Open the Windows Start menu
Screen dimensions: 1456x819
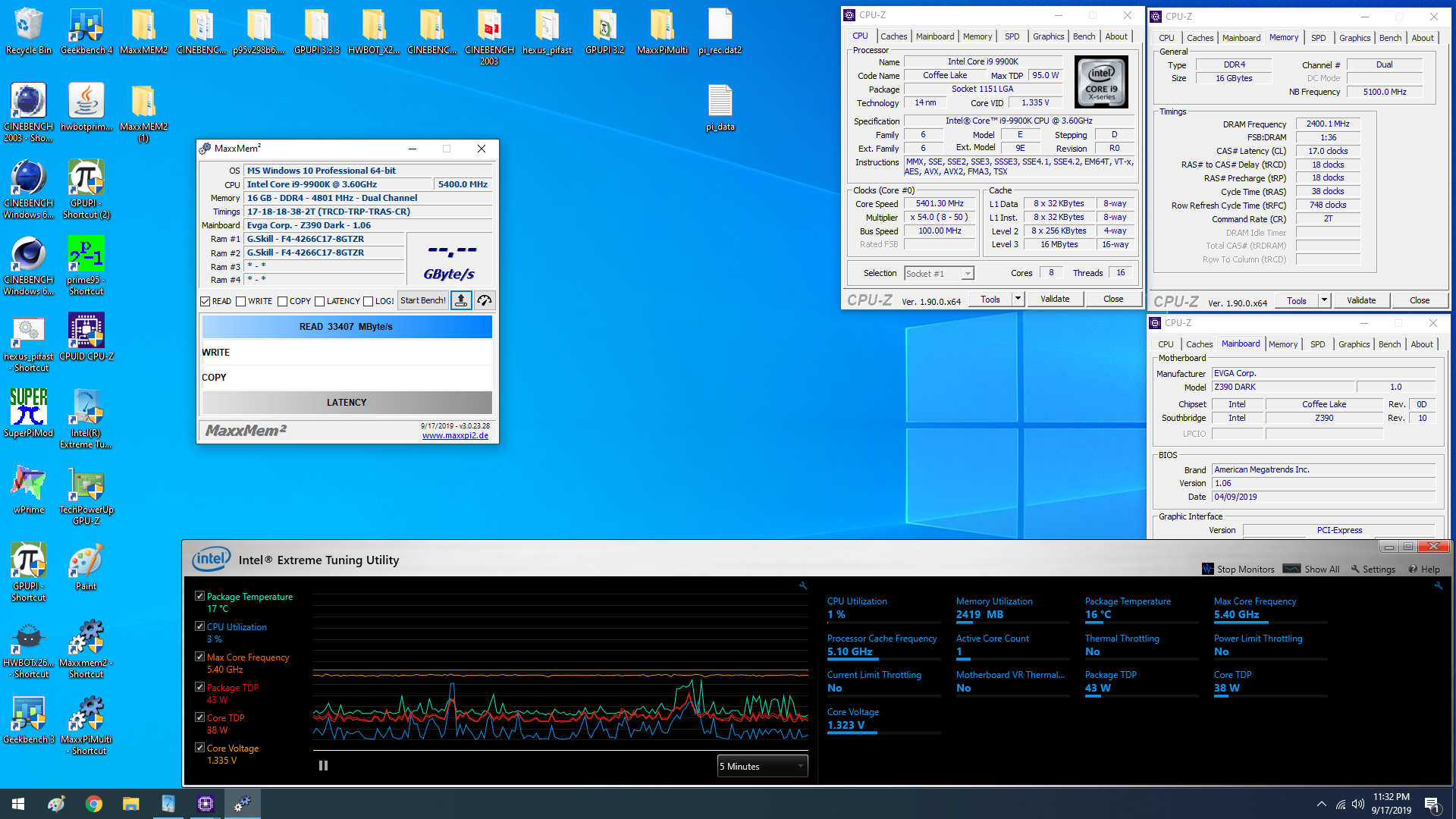[x=18, y=804]
